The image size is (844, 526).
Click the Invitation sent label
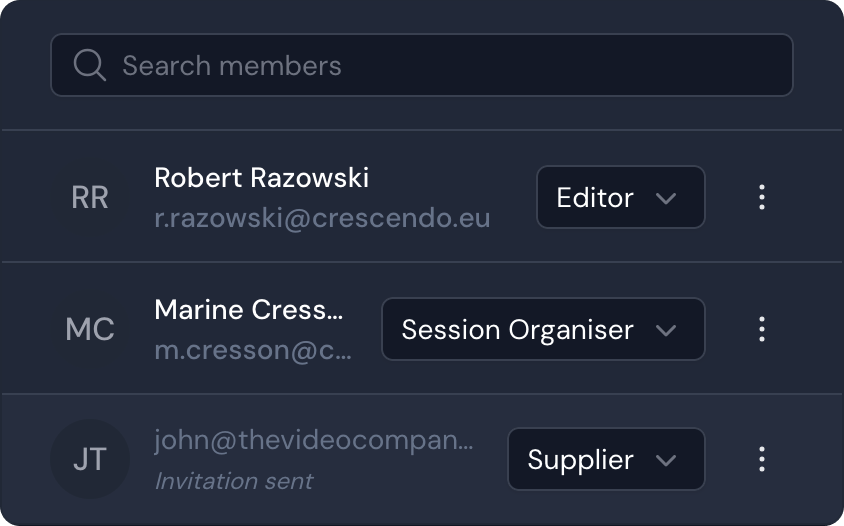click(x=234, y=481)
